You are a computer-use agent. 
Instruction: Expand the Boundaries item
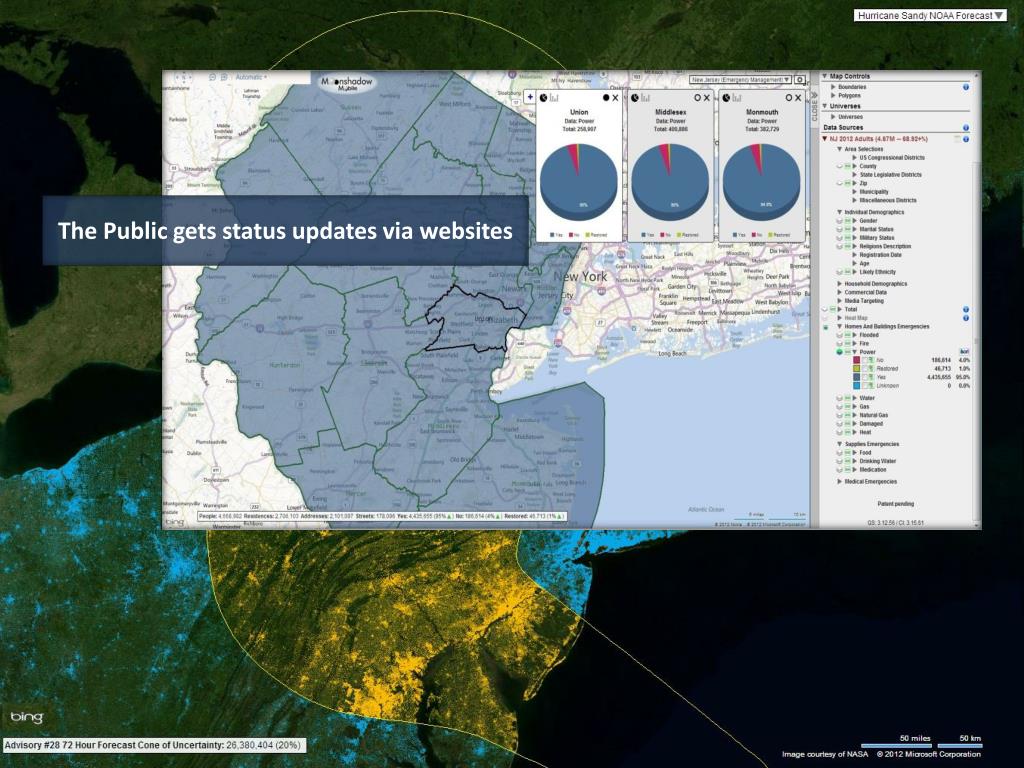[833, 87]
